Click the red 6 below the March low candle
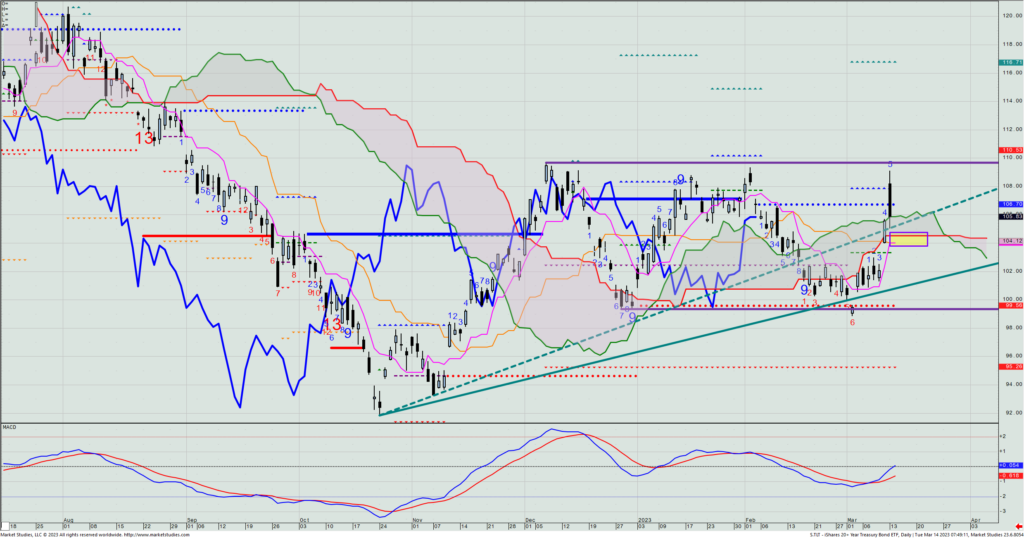This screenshot has height=538, width=1024. point(852,323)
